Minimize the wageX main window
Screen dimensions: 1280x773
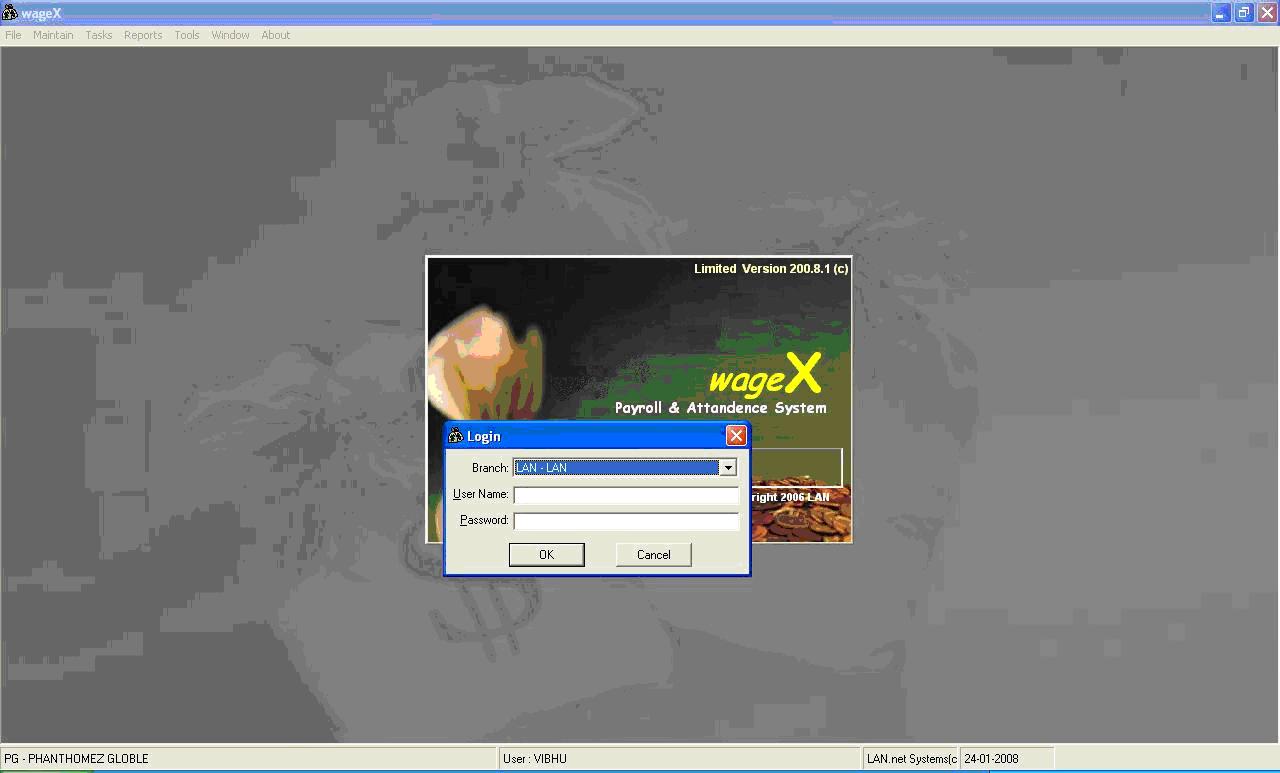[x=1221, y=13]
